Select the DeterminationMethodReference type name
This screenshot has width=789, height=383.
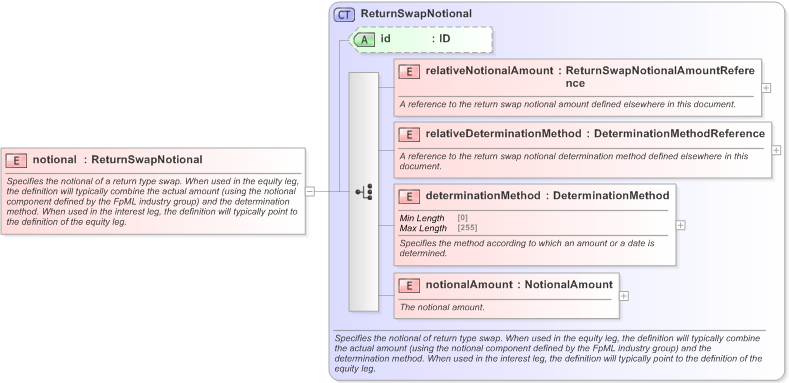coord(679,133)
